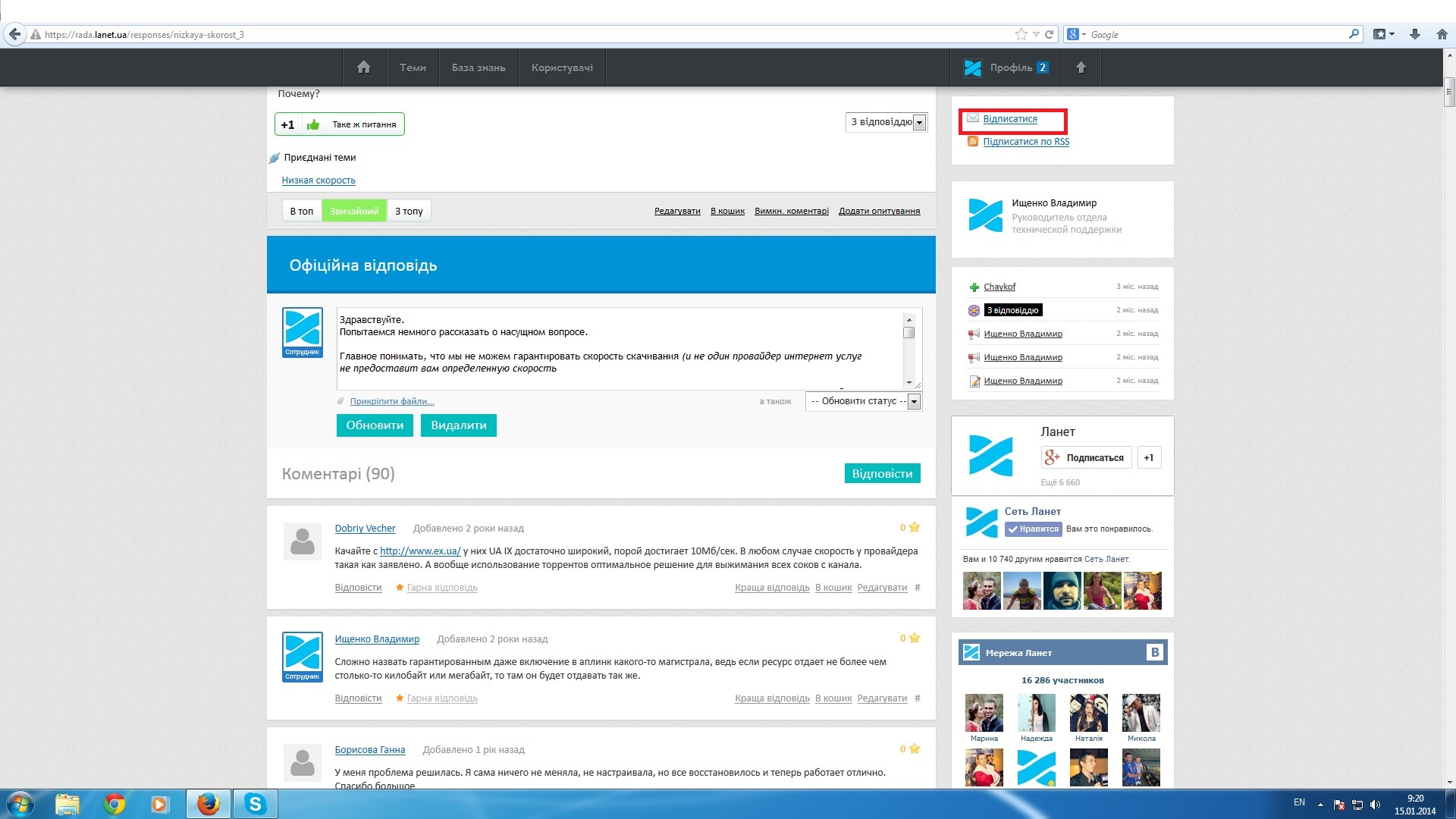
Task: Click the home icon in site navbar
Action: 364,67
